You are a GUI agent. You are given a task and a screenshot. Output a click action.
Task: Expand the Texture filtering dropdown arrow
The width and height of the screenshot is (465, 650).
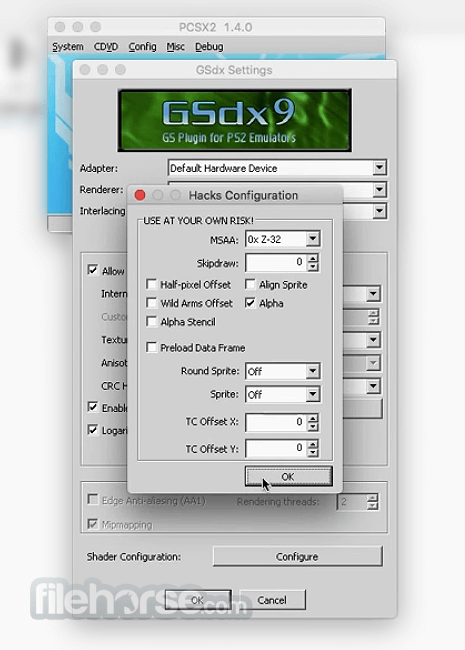point(373,340)
